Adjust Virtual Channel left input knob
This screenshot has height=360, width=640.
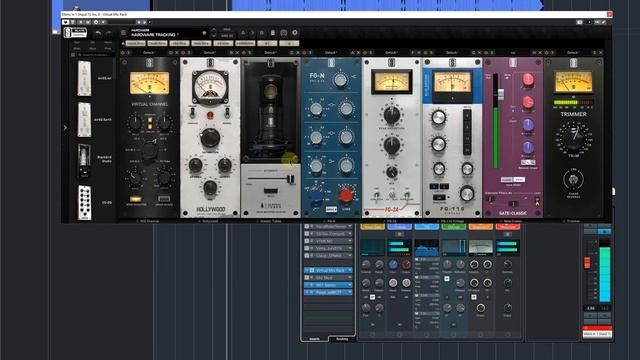[x=135, y=122]
